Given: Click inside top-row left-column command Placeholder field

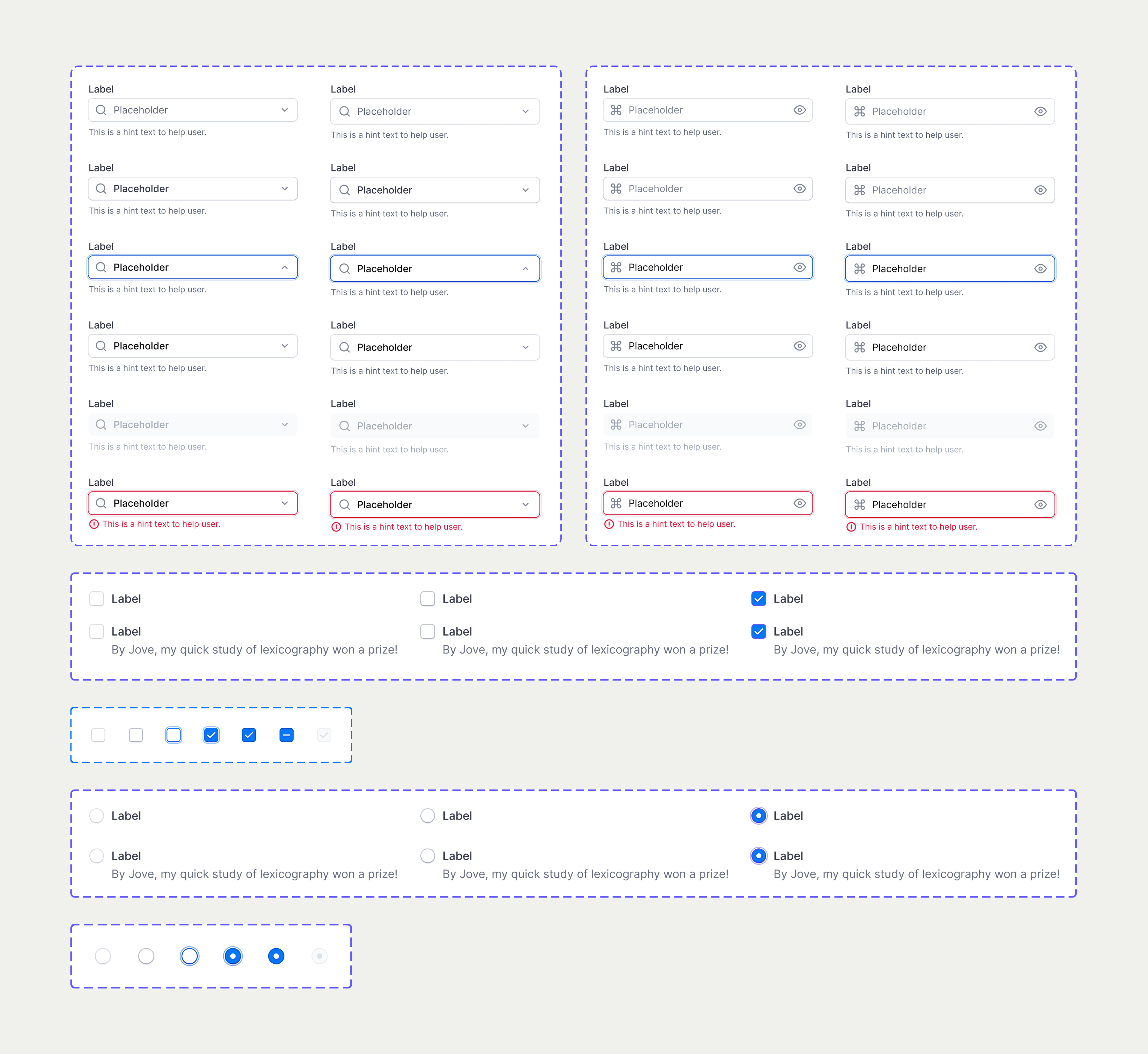Looking at the screenshot, I should pyautogui.click(x=708, y=110).
